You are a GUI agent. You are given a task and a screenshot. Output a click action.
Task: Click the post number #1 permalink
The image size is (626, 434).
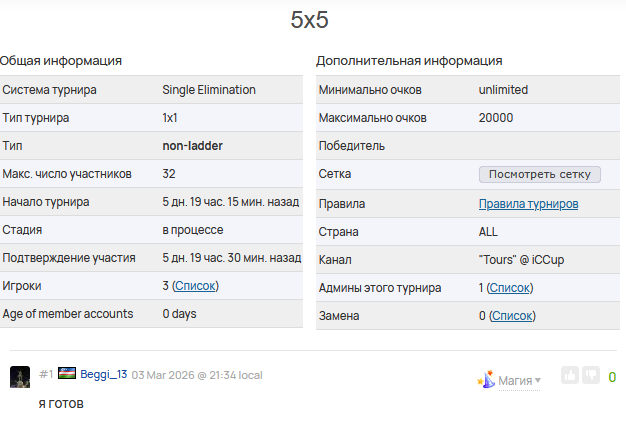[46, 375]
